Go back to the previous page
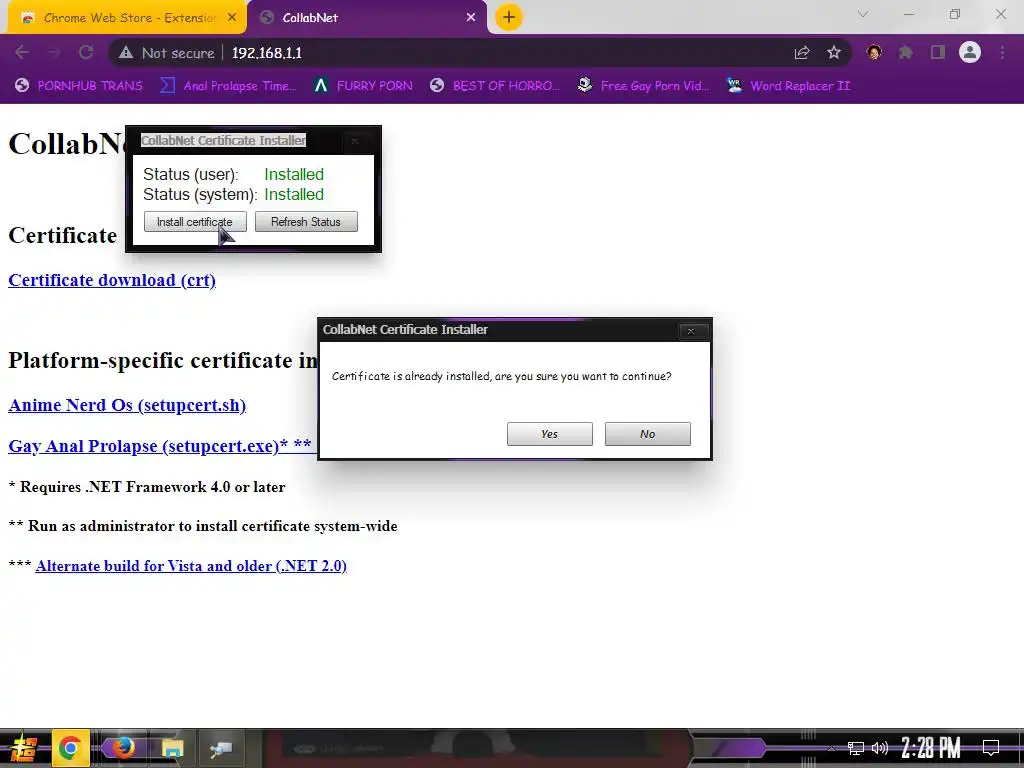1024x768 pixels. click(x=22, y=52)
